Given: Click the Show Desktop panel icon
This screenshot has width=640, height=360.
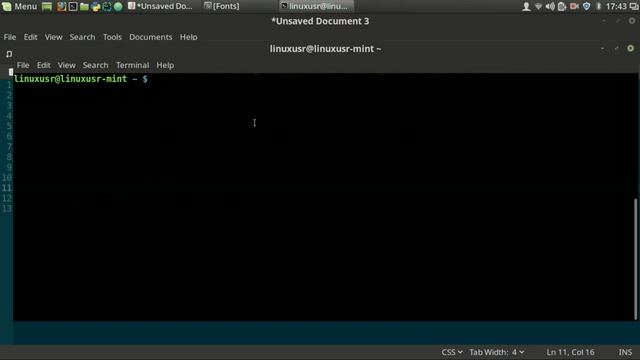Looking at the screenshot, I should (x=47, y=6).
